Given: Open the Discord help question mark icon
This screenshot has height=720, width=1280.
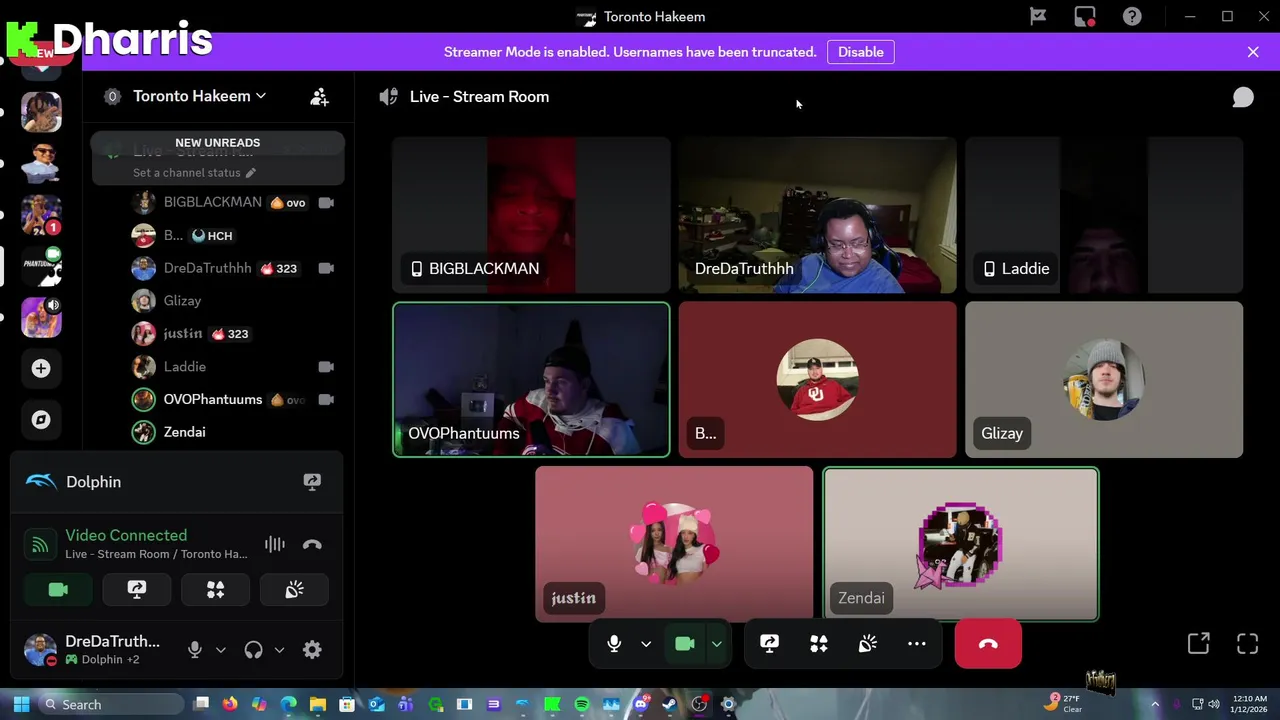Looking at the screenshot, I should click(x=1132, y=17).
